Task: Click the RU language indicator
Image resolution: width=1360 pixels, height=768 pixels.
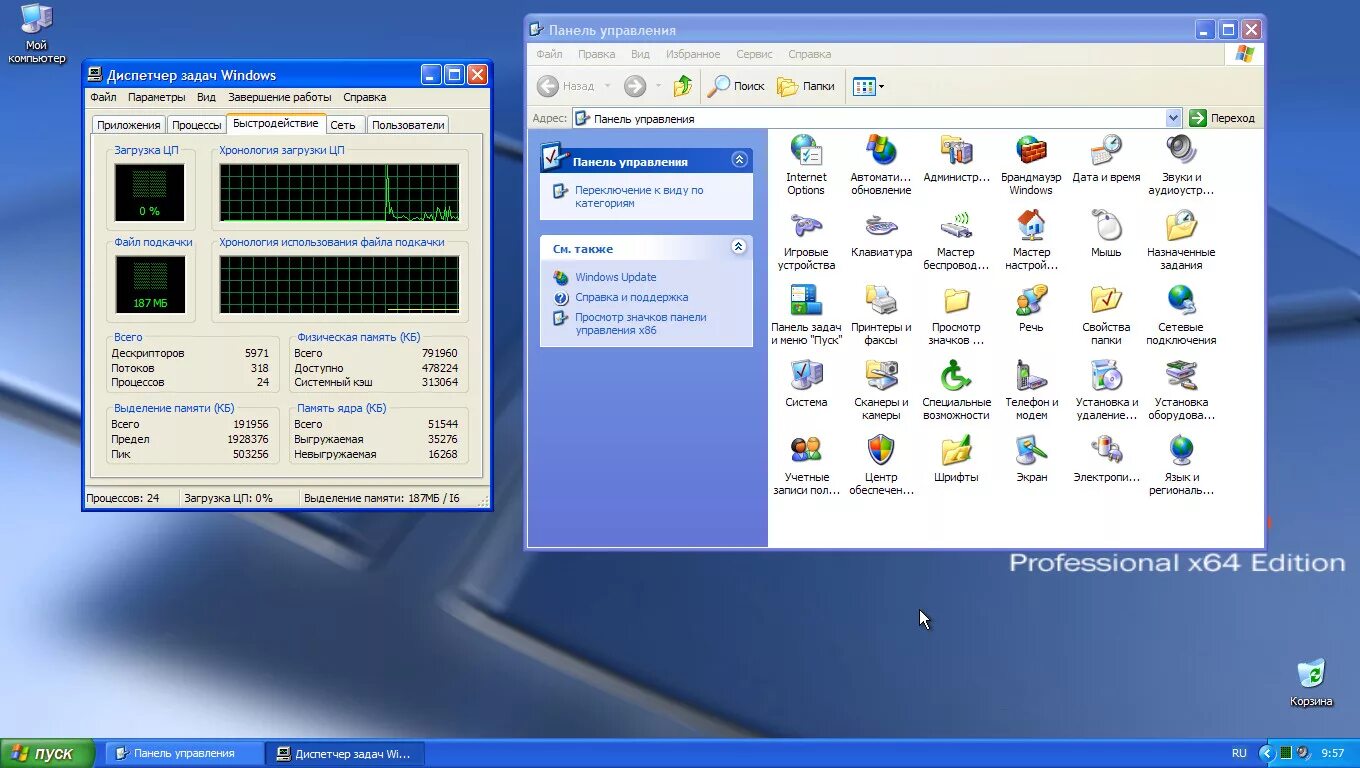Action: [x=1239, y=753]
